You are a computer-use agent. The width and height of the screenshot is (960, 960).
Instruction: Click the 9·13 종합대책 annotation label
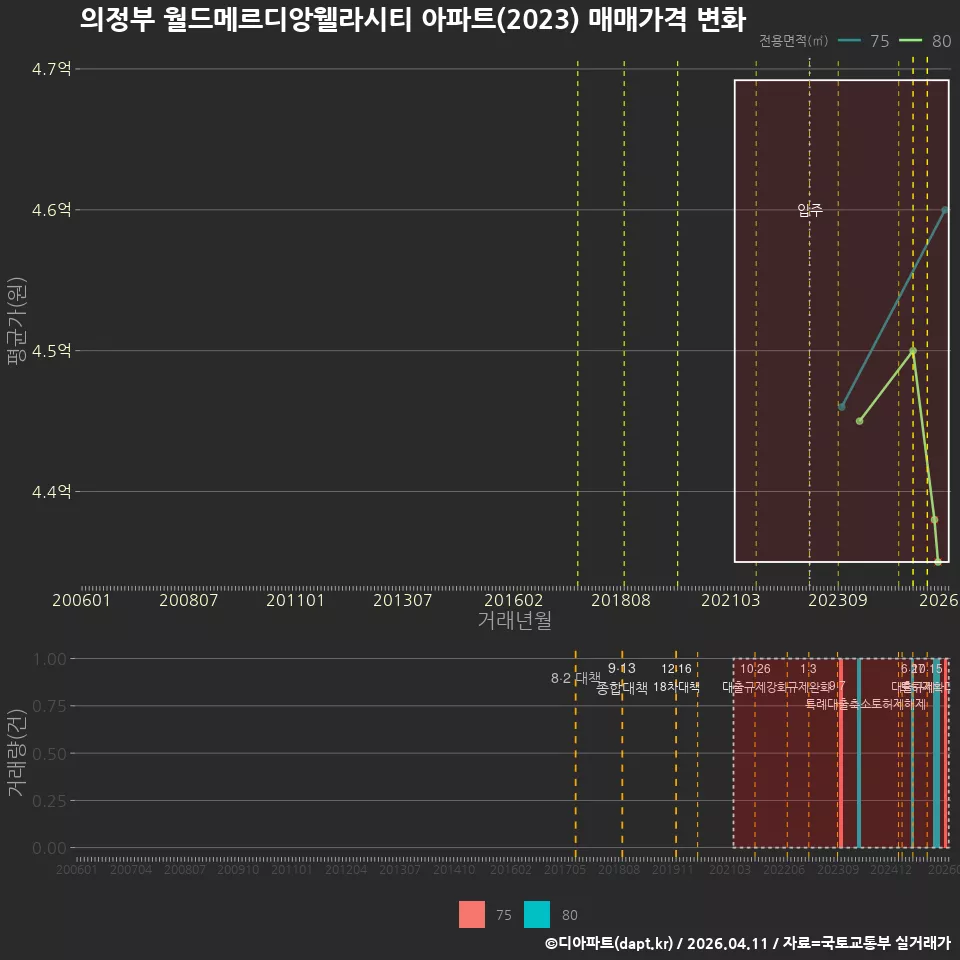coord(621,678)
